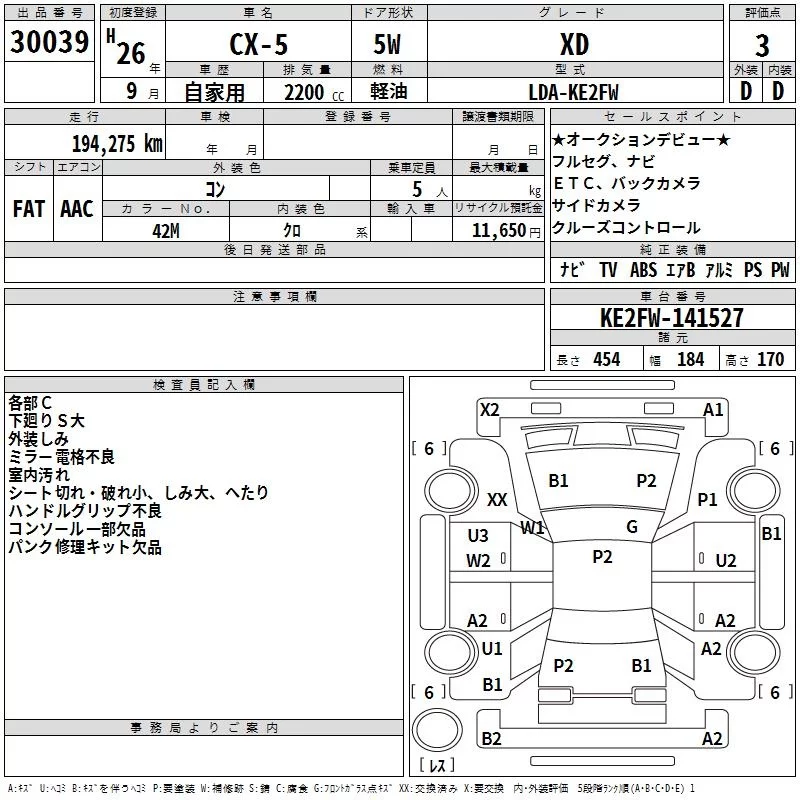Select U1 dent mark on diagram
This screenshot has height=800, width=800.
(x=492, y=649)
